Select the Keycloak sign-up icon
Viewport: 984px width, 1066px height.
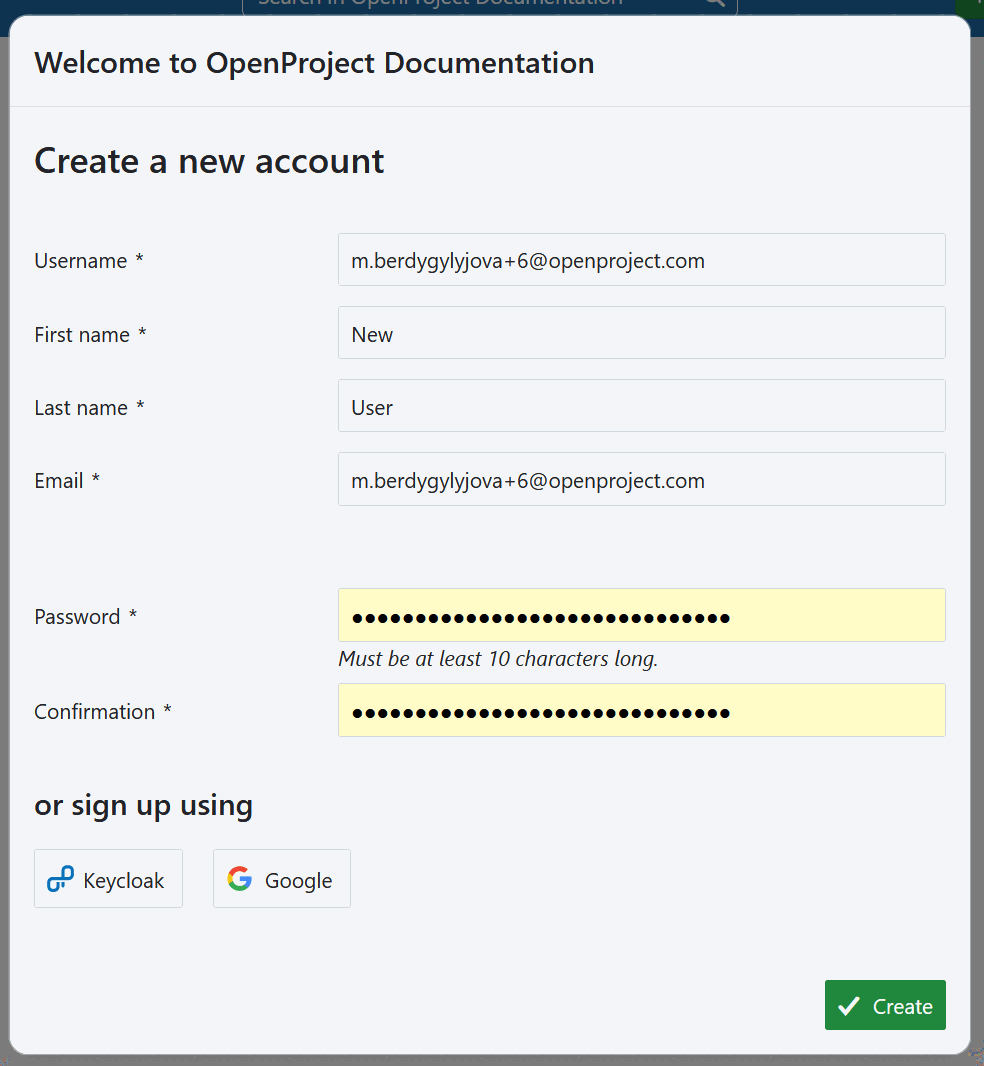tap(59, 879)
